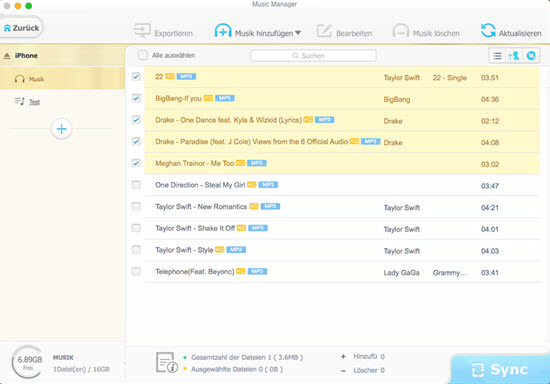Uncheck BigBang-If you checkbox
Screen dimensions: 550x384
tap(136, 98)
